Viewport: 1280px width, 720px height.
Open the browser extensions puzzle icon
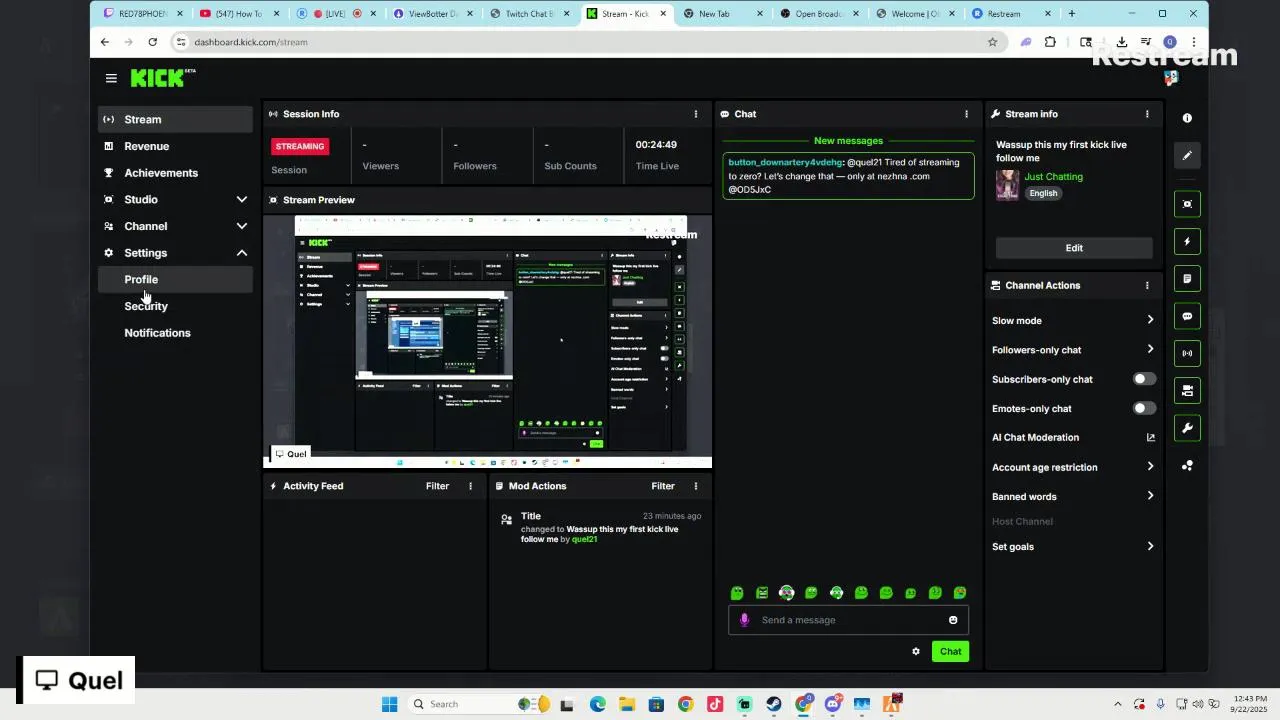[x=1050, y=42]
